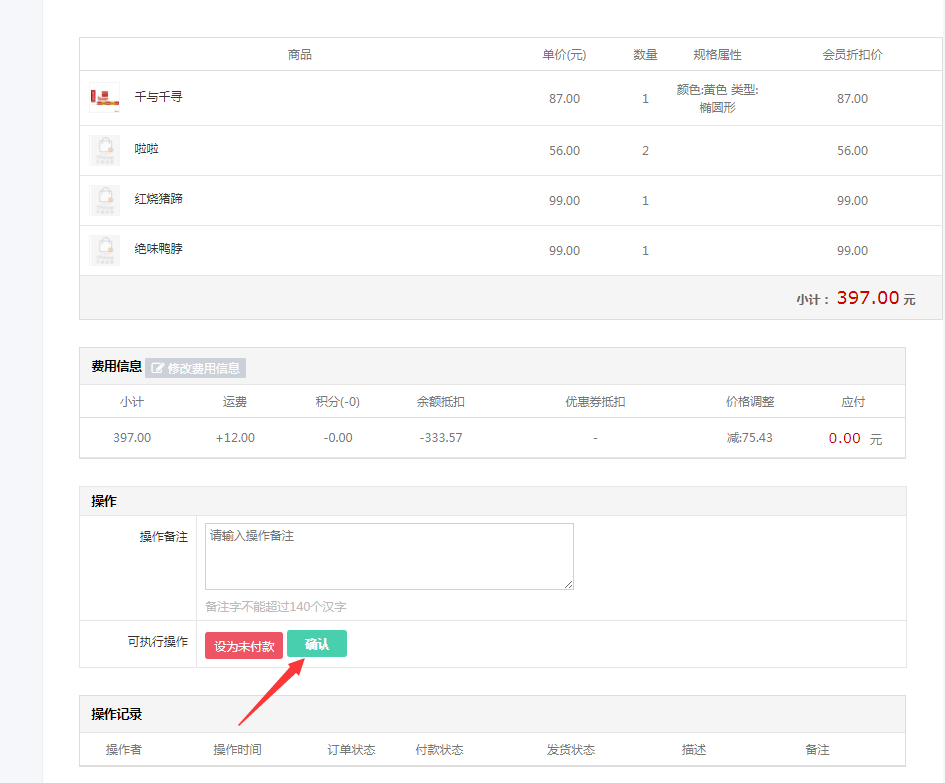This screenshot has height=783, width=945.
Task: Click the 千与千寻 product thumbnail
Action: (x=104, y=98)
